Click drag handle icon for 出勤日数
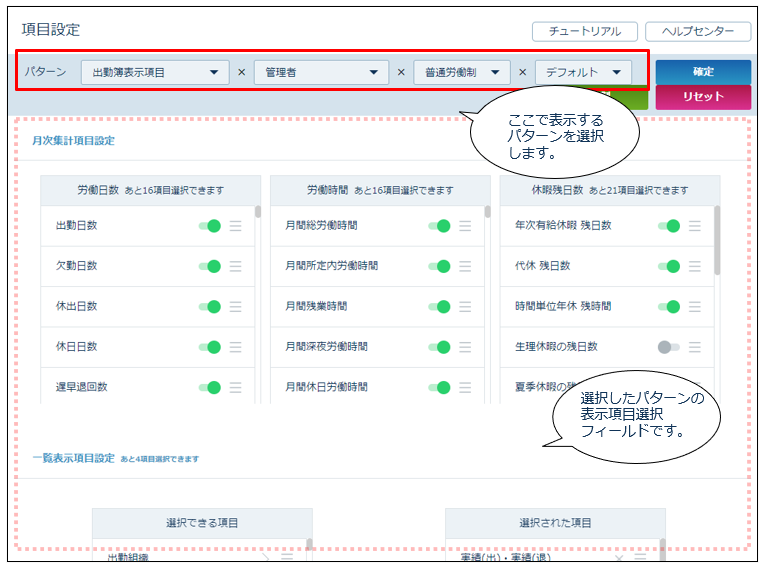 tap(235, 226)
